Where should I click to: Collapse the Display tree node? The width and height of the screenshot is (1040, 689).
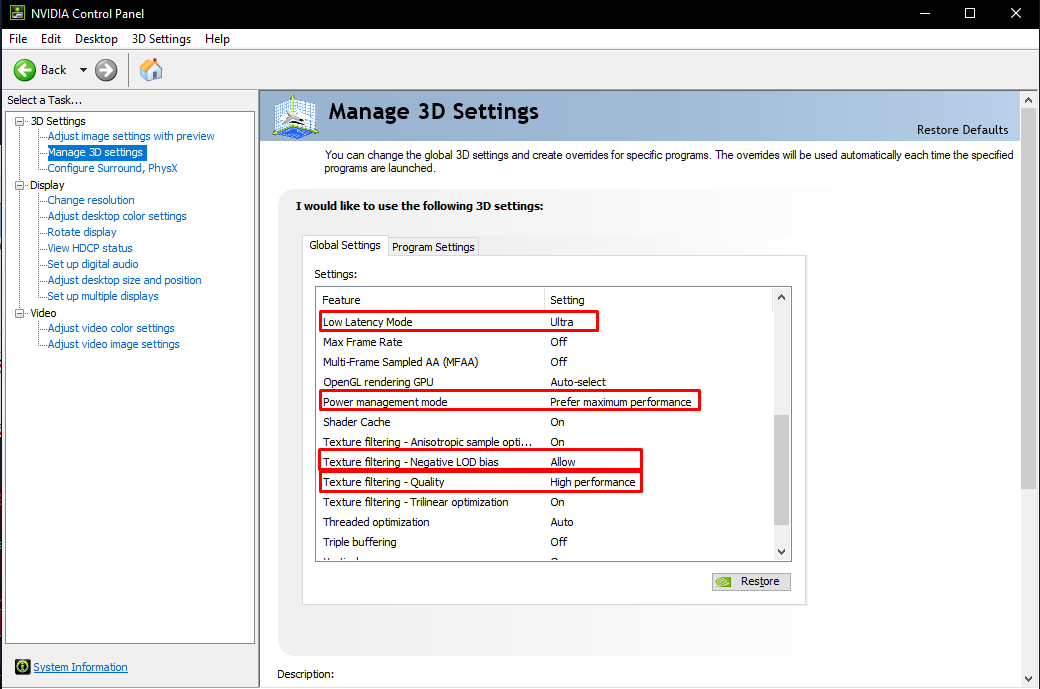(x=20, y=185)
